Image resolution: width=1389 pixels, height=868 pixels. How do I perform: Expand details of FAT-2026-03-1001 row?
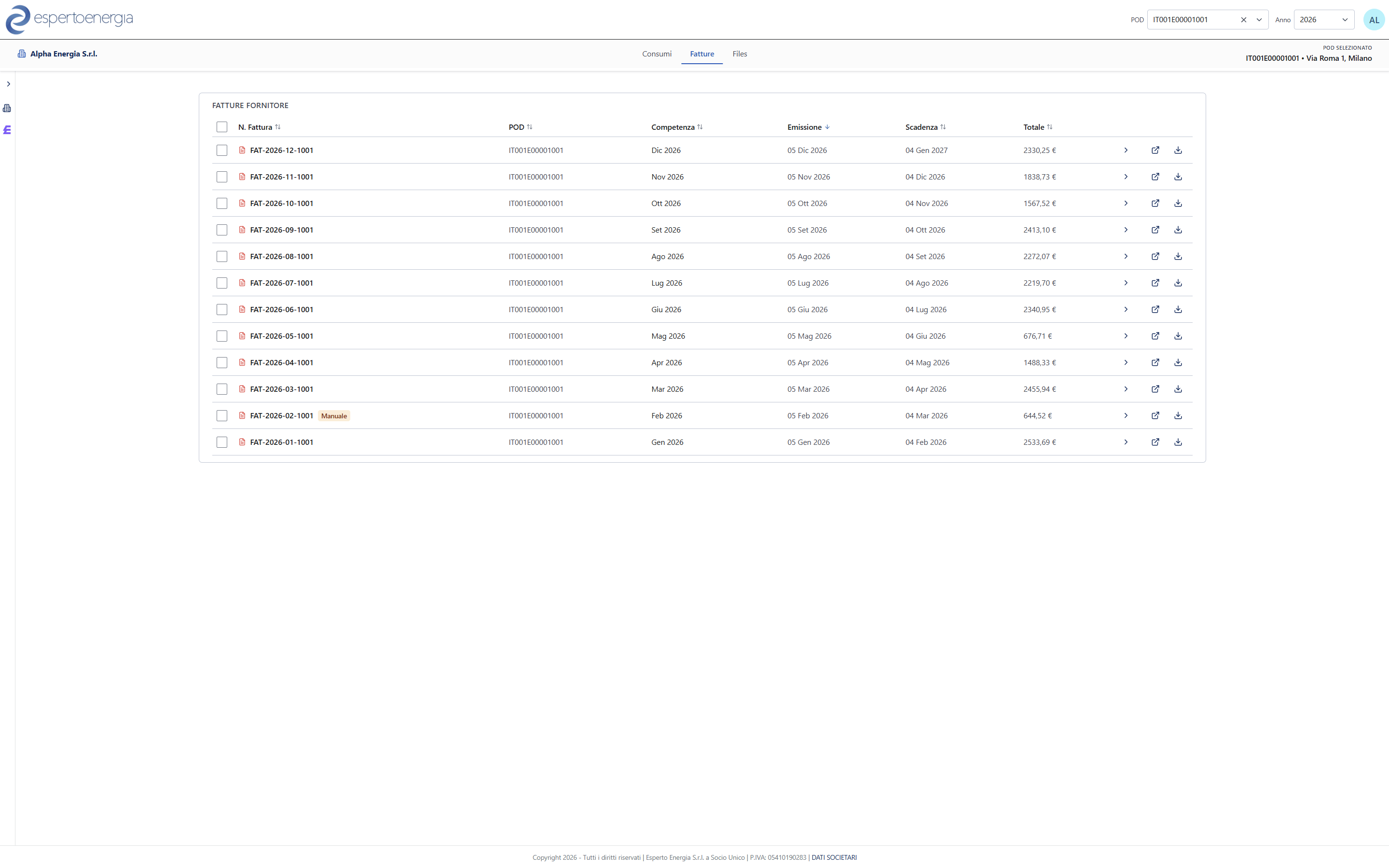pos(1126,389)
